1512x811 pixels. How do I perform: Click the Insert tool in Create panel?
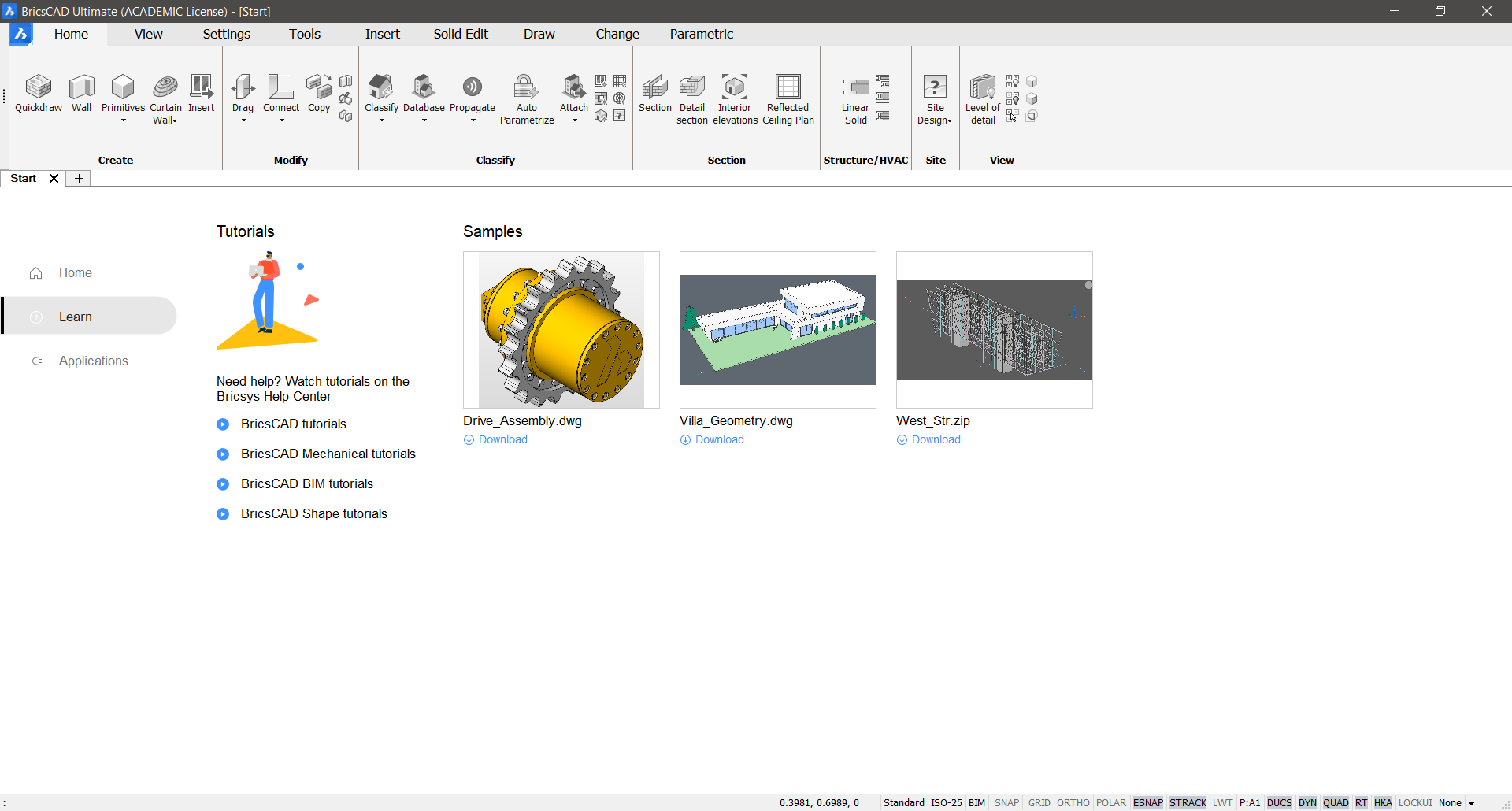[x=202, y=94]
